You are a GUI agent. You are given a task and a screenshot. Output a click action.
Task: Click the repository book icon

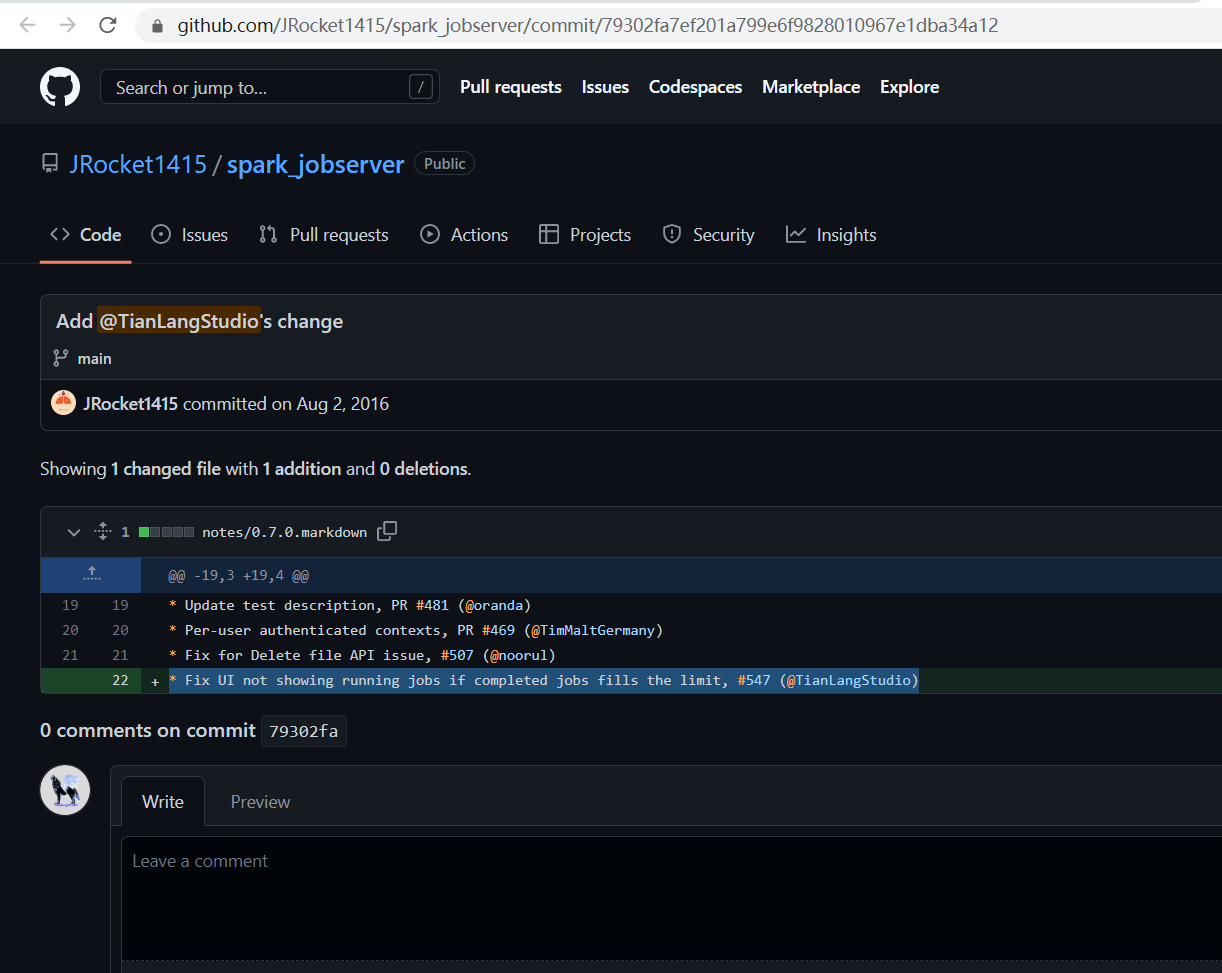click(50, 164)
